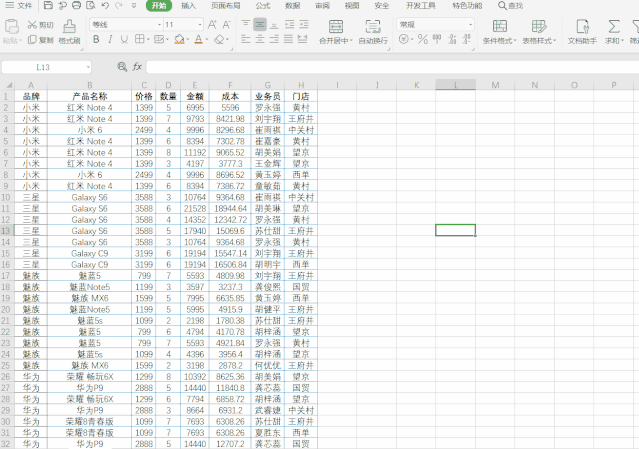Click the Cut (剪切) scissors button
This screenshot has width=639, height=449.
(40, 25)
